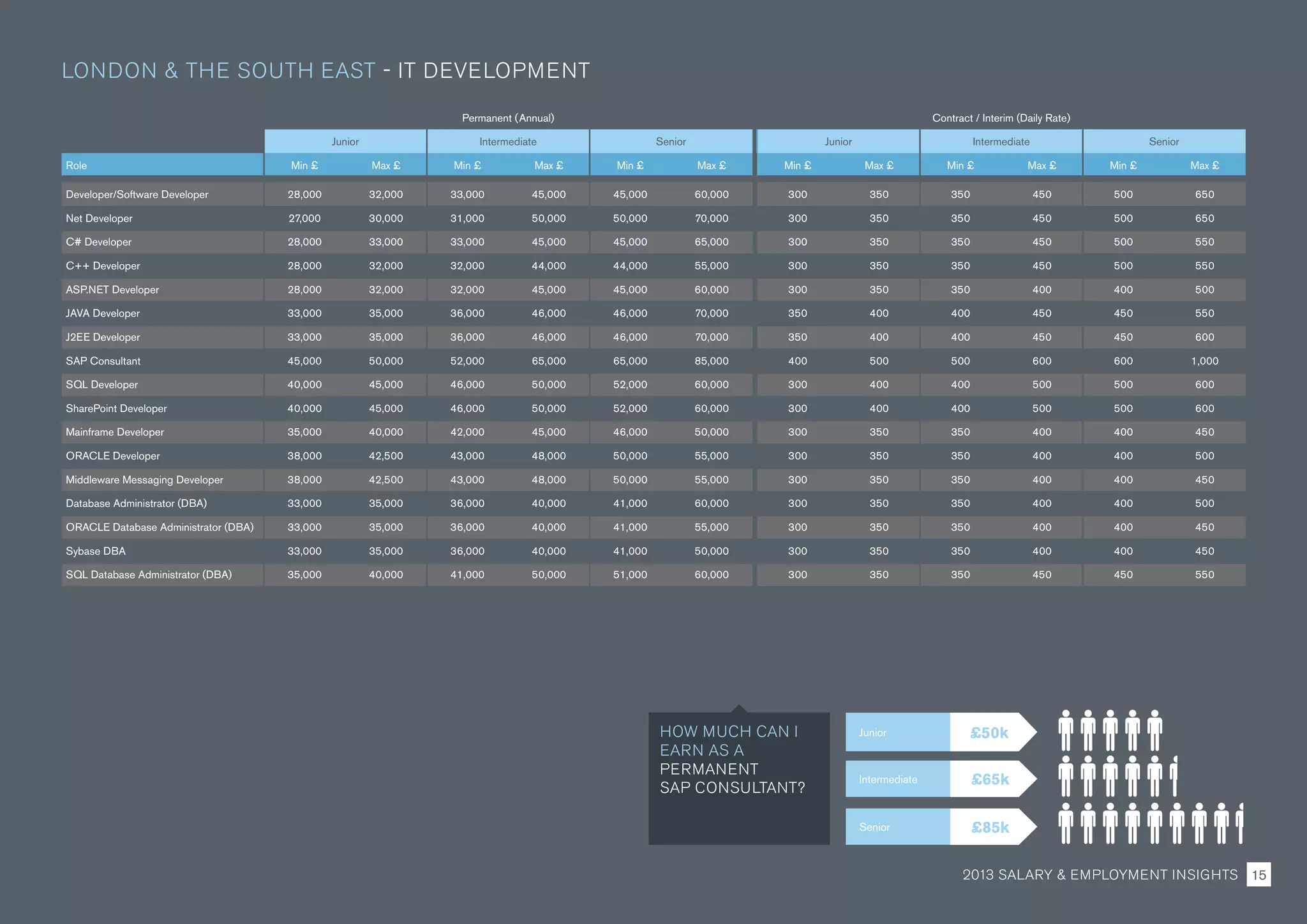Click the SAP Consultant row label
The image size is (1307, 924).
pyautogui.click(x=103, y=361)
